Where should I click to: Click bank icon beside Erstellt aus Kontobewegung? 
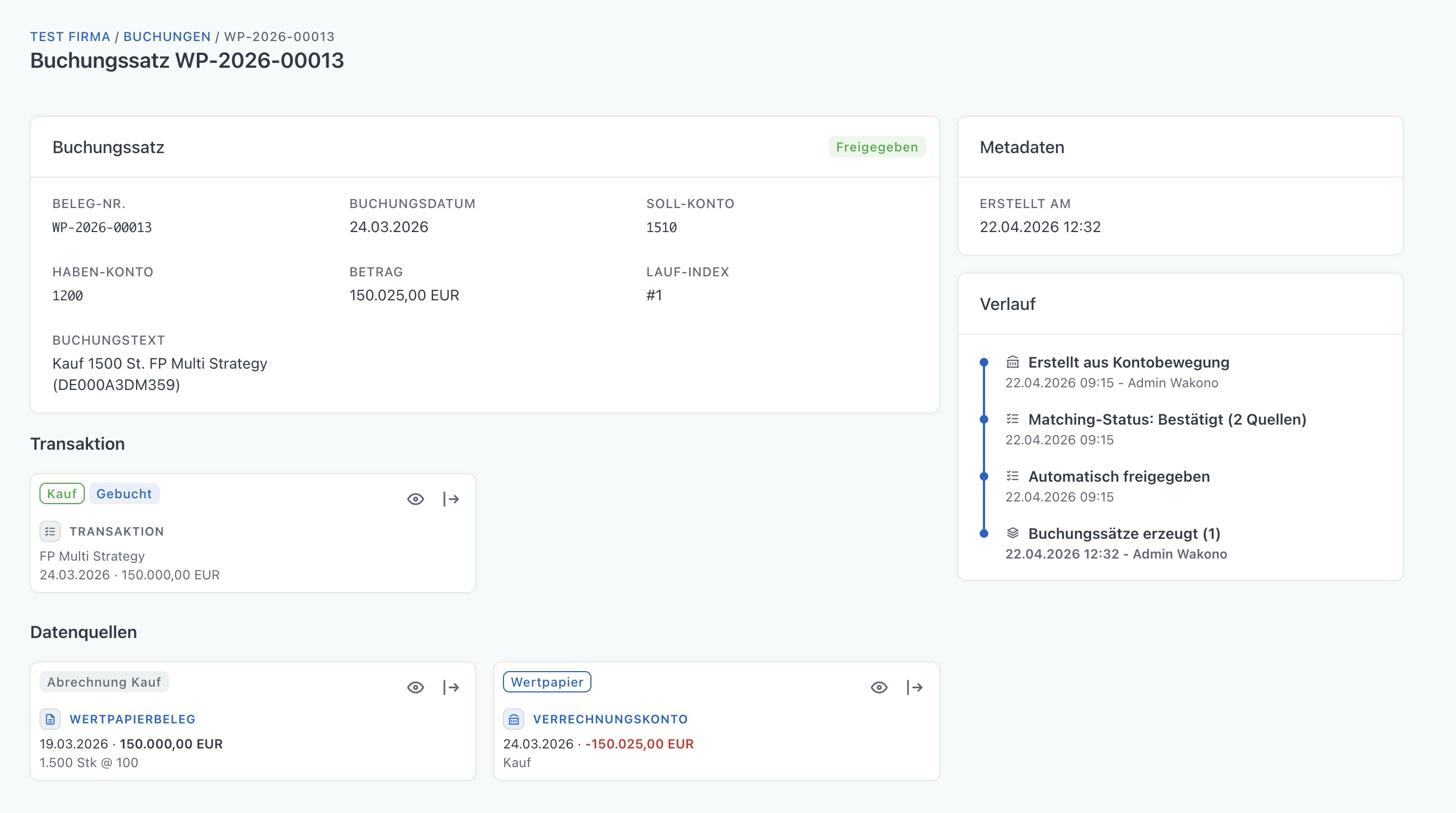coord(1012,362)
